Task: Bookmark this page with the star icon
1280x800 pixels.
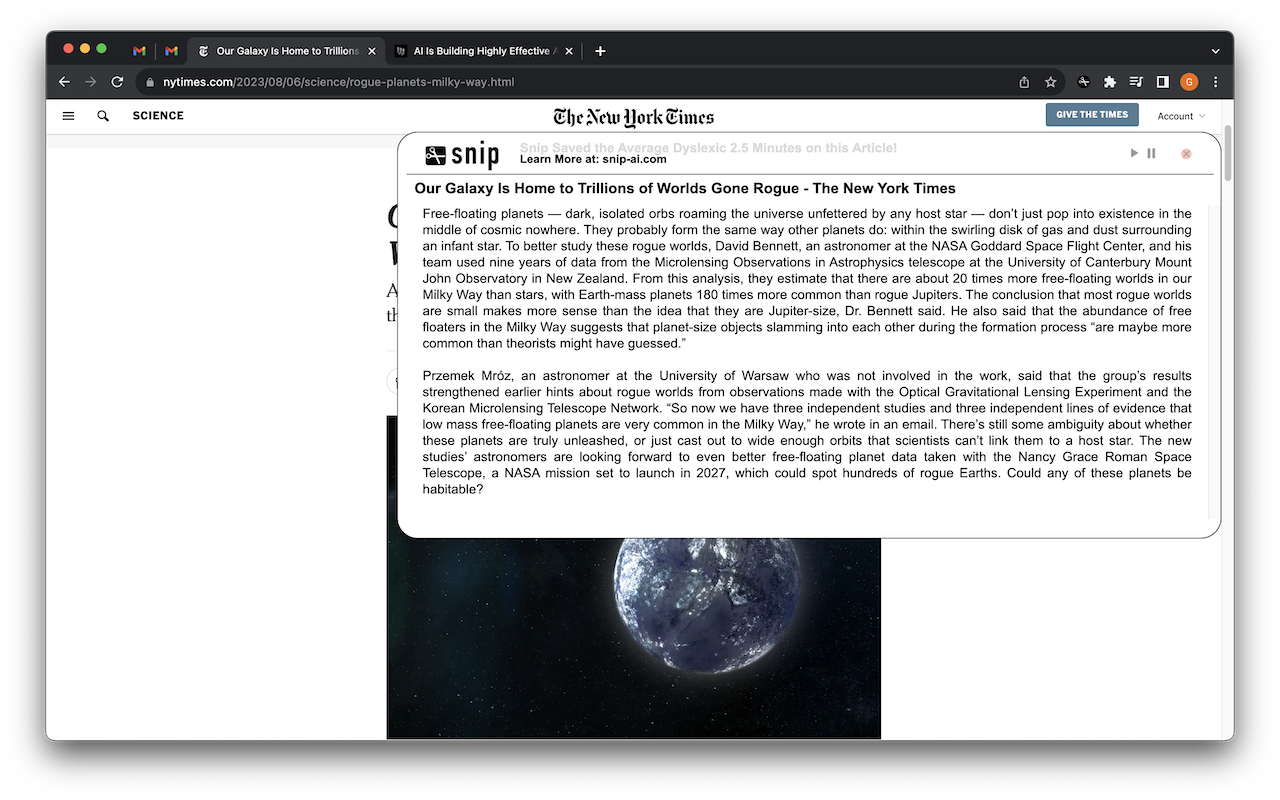Action: (x=1050, y=82)
